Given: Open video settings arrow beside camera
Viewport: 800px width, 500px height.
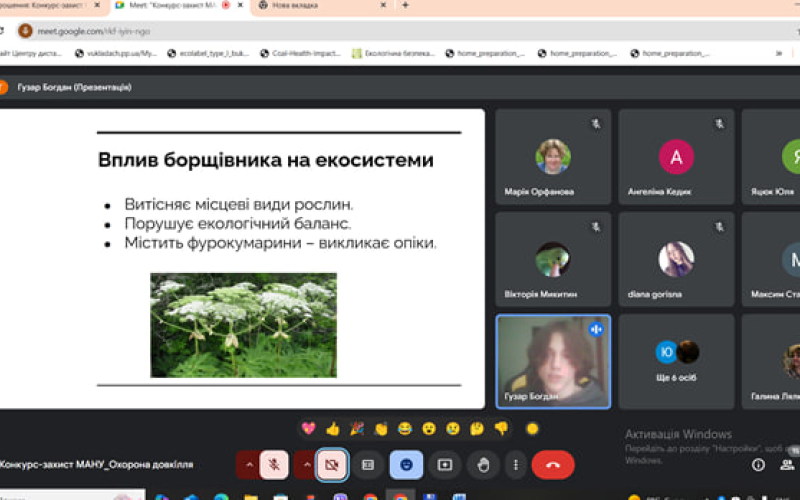Looking at the screenshot, I should click(x=307, y=464).
